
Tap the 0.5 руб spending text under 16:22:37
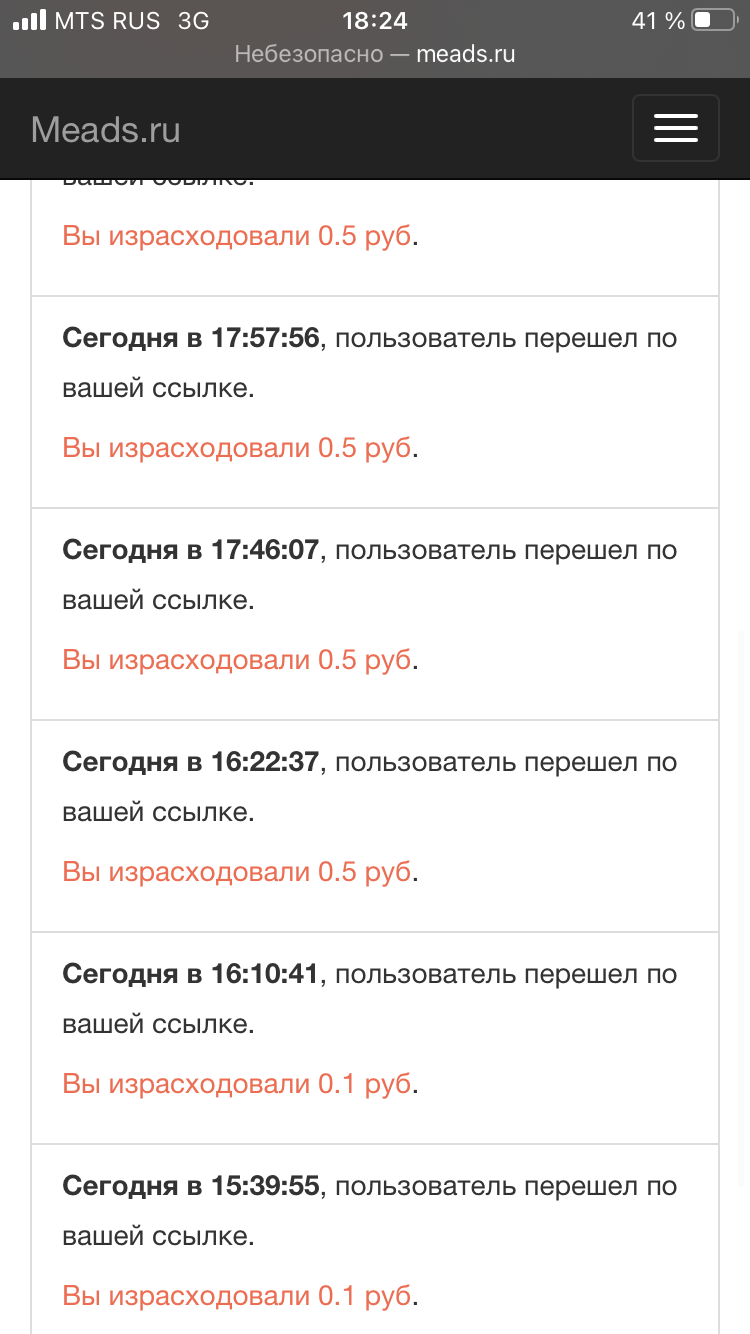tap(237, 872)
